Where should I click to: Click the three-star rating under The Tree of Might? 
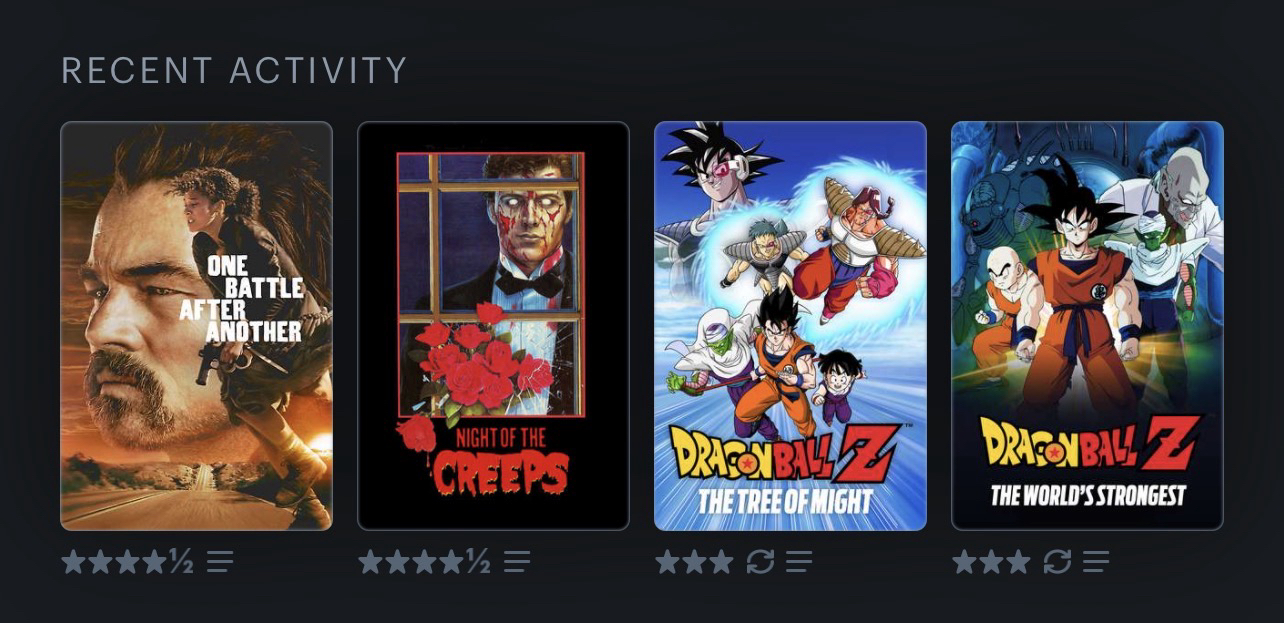click(x=695, y=562)
